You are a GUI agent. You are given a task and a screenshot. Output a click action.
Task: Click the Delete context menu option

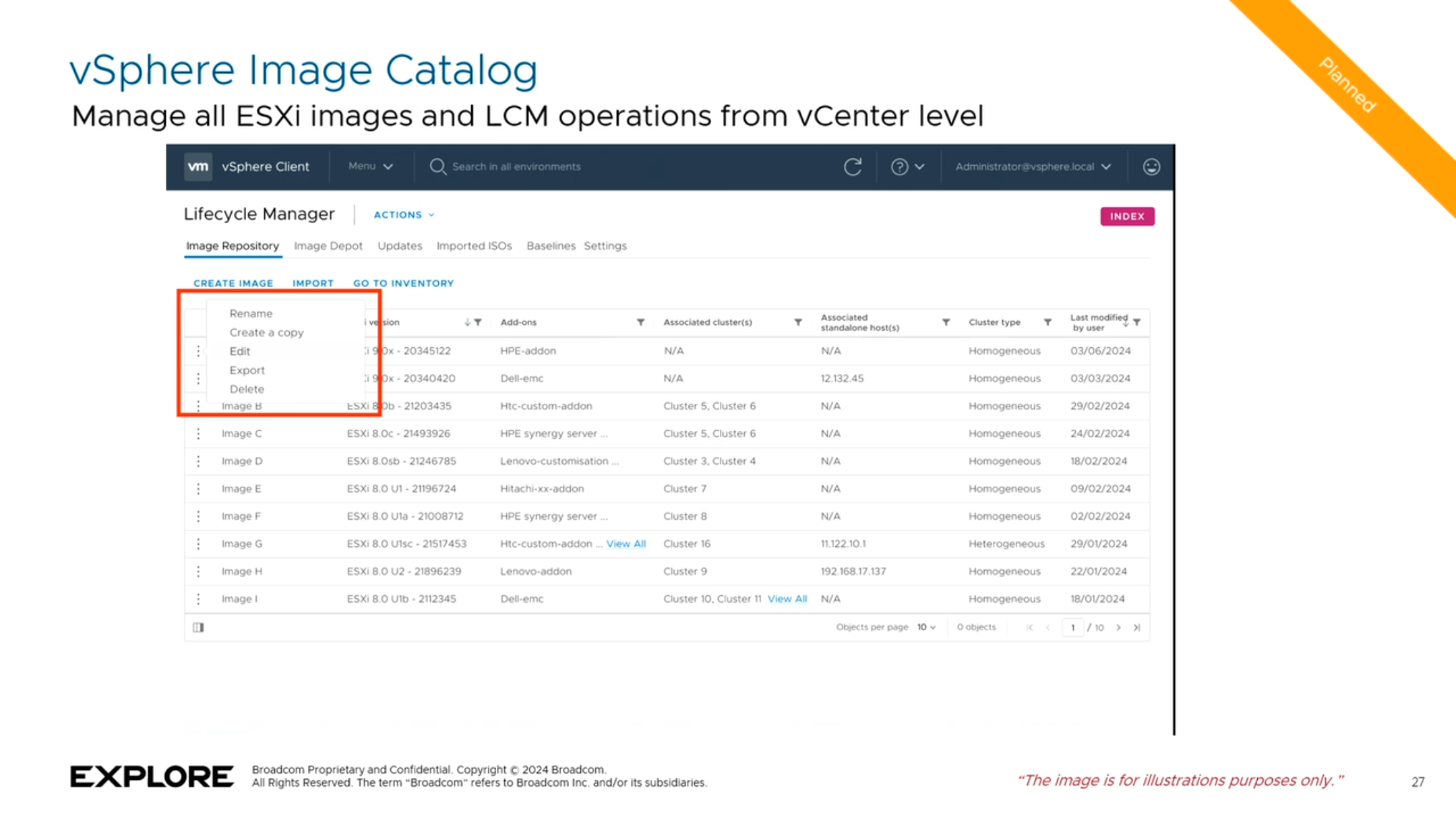(246, 389)
